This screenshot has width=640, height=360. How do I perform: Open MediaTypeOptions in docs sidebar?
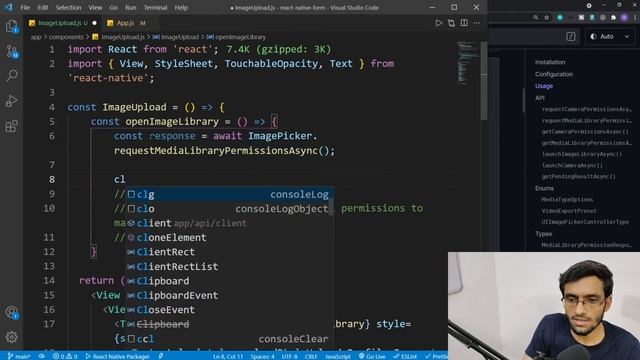tap(567, 200)
